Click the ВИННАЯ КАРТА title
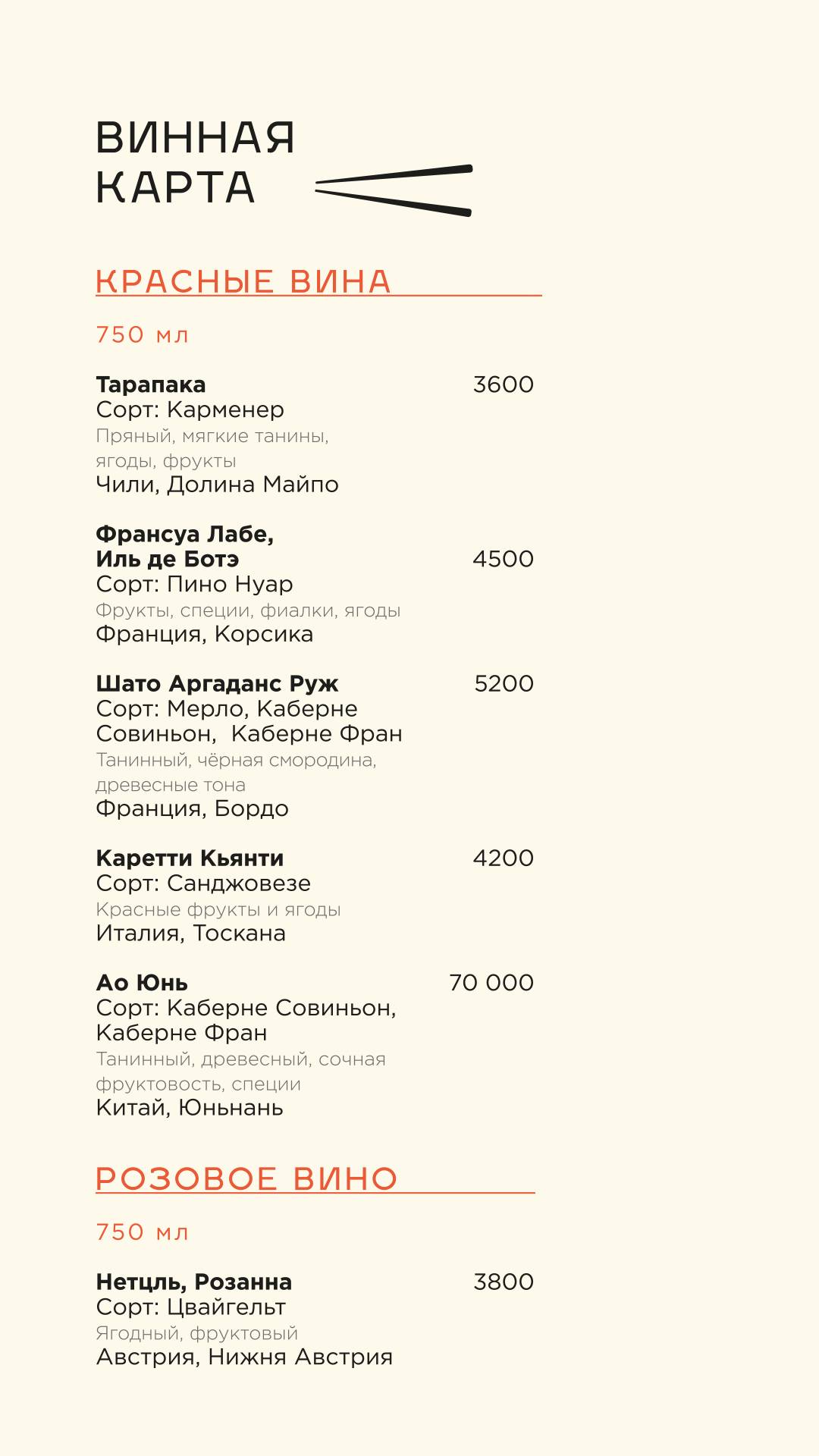Viewport: 819px width, 1456px height. (x=195, y=162)
